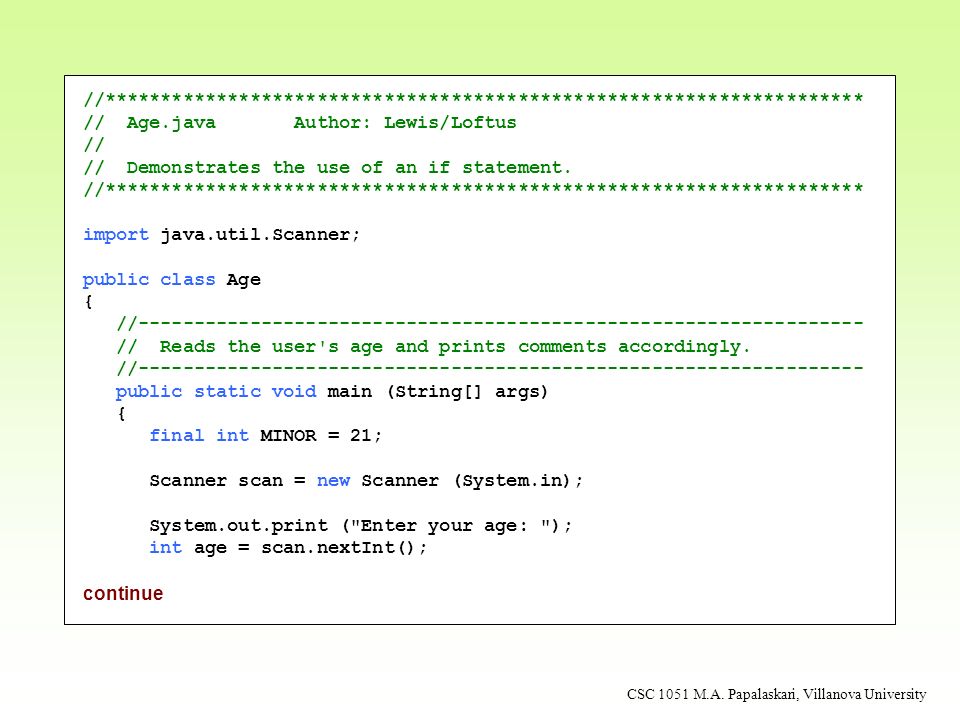Click 'java.util.Scanner;' in the import line
The image size is (960, 720).
pos(260,235)
